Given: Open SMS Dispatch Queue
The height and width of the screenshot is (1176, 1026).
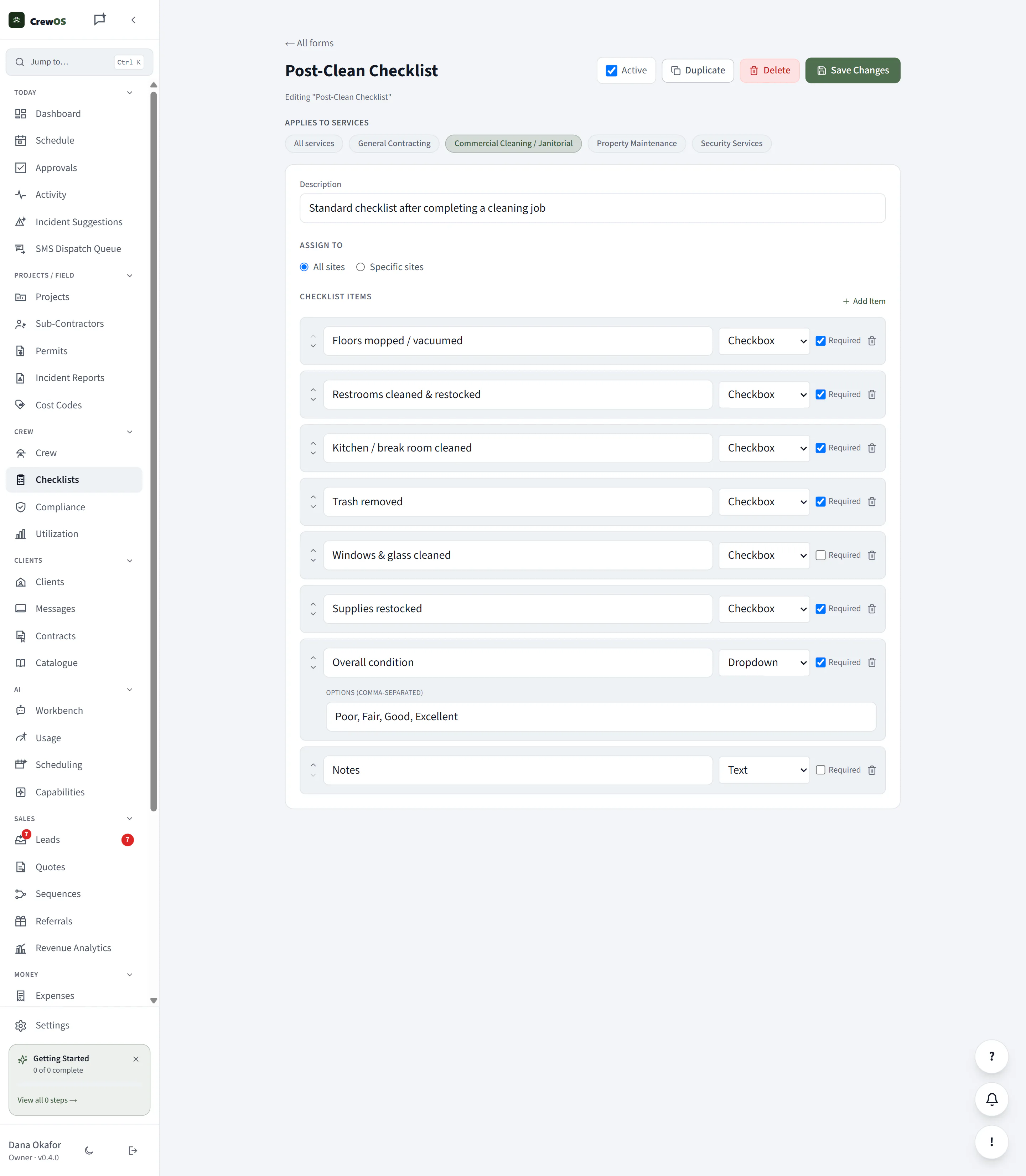Looking at the screenshot, I should 74,249.
